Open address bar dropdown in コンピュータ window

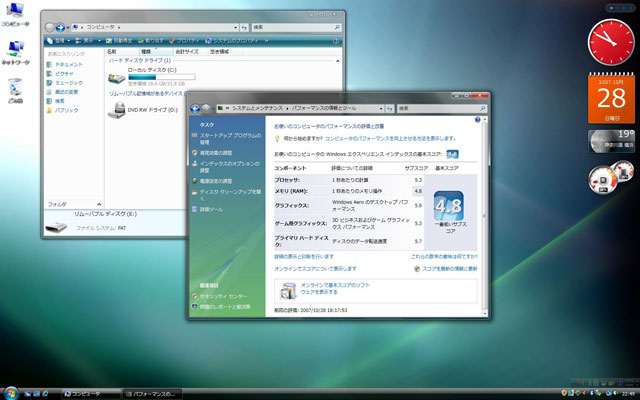(236, 27)
